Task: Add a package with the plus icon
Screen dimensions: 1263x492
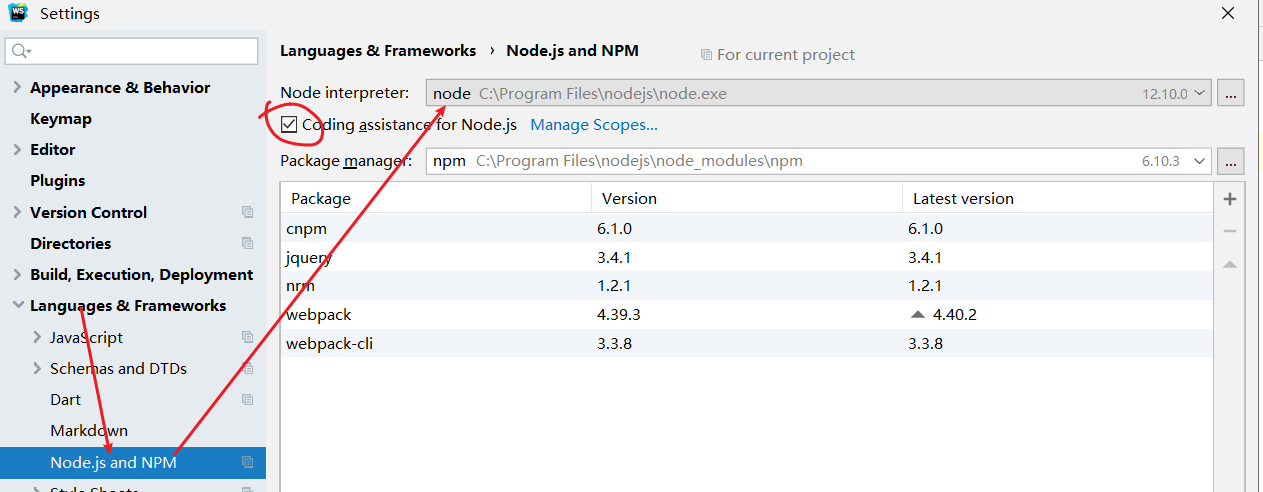Action: [x=1230, y=199]
